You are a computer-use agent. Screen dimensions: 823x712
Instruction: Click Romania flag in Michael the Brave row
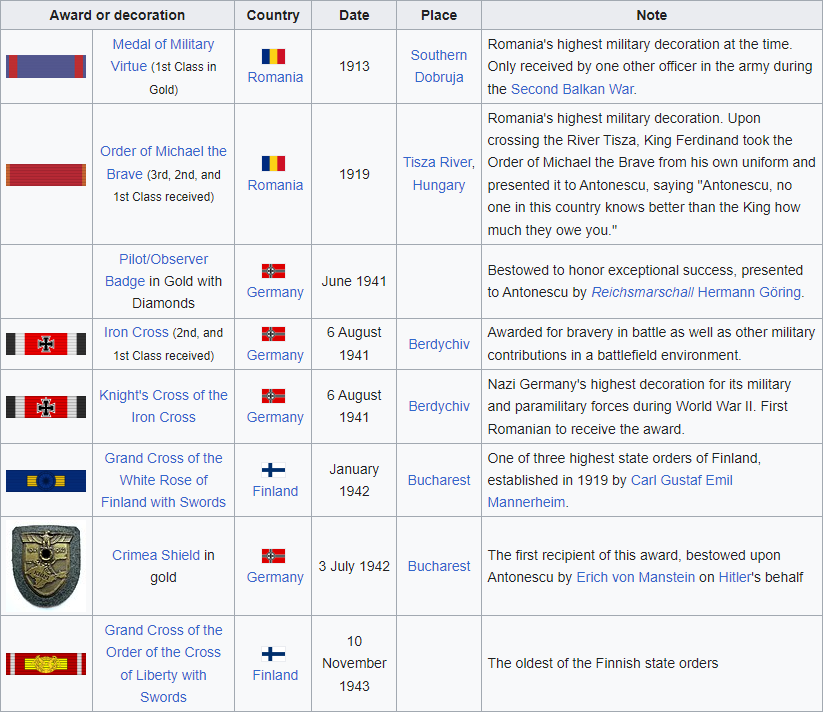coord(273,163)
